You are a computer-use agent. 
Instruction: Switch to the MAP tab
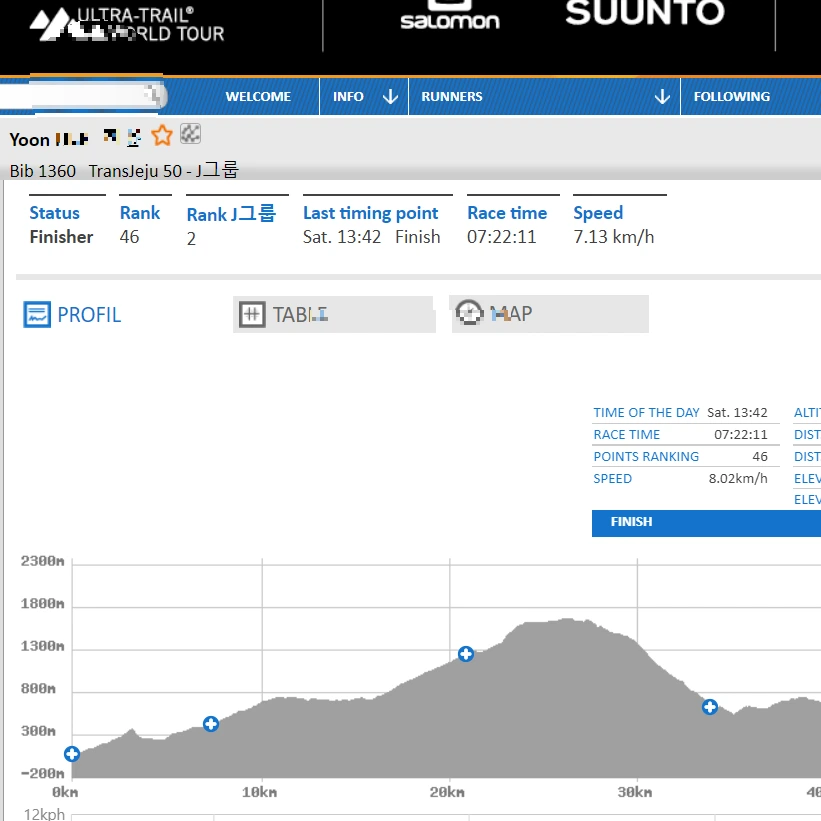pos(550,314)
